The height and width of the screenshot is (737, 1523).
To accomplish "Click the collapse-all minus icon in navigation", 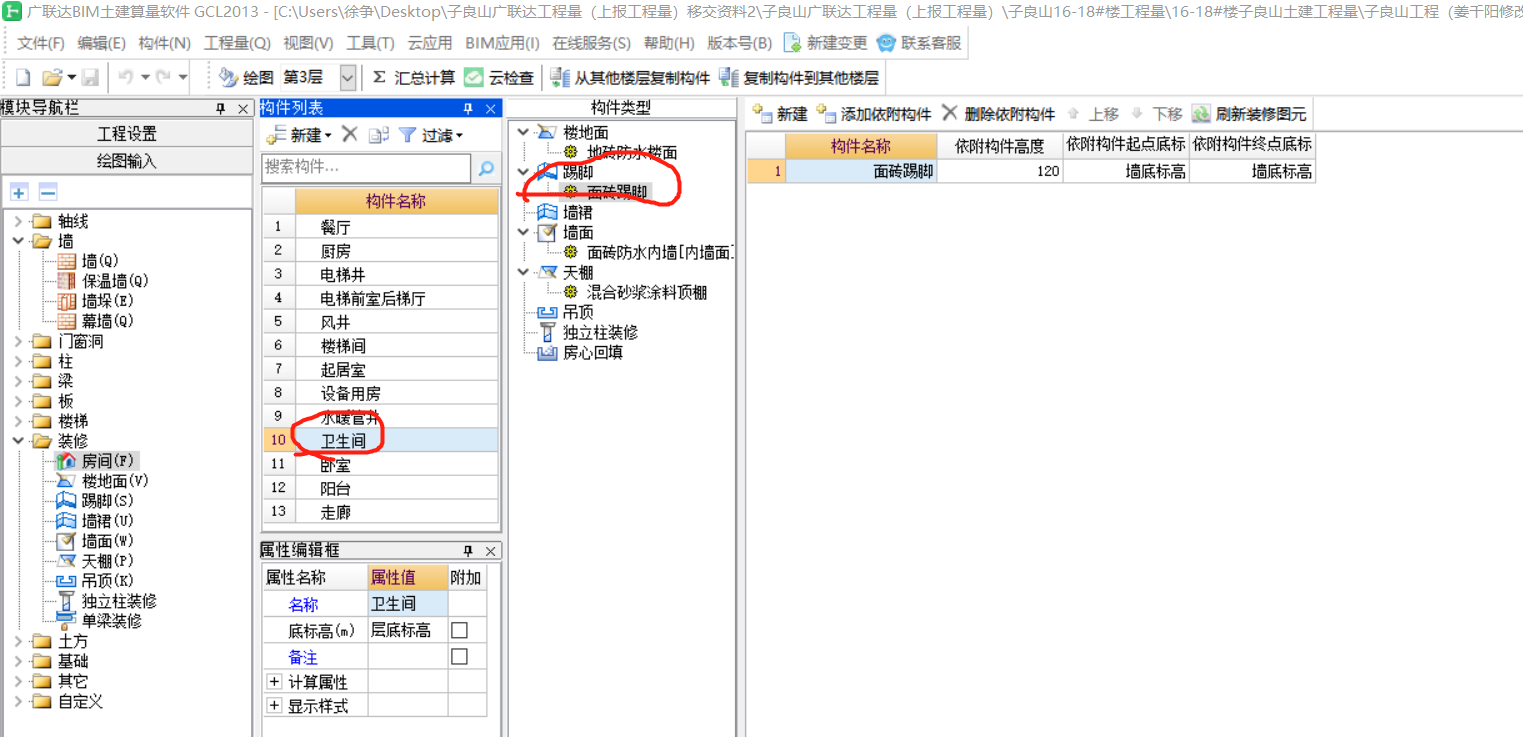I will click(47, 192).
